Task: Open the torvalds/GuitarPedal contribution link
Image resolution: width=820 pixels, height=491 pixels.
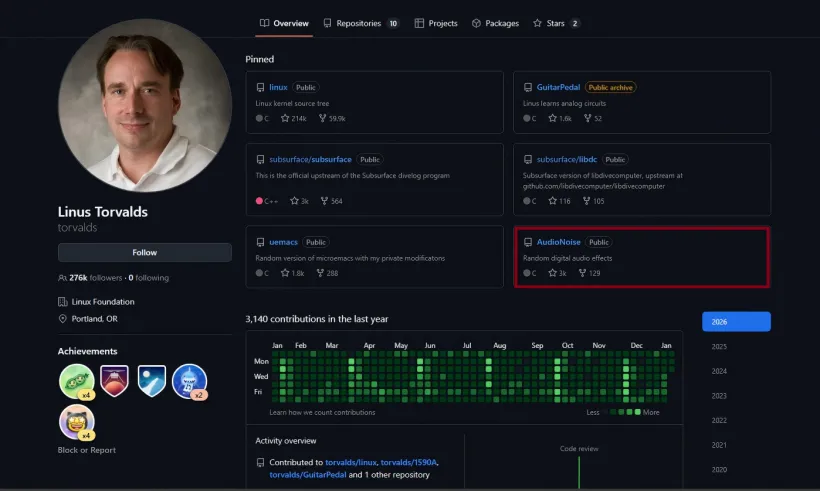Action: pos(308,475)
